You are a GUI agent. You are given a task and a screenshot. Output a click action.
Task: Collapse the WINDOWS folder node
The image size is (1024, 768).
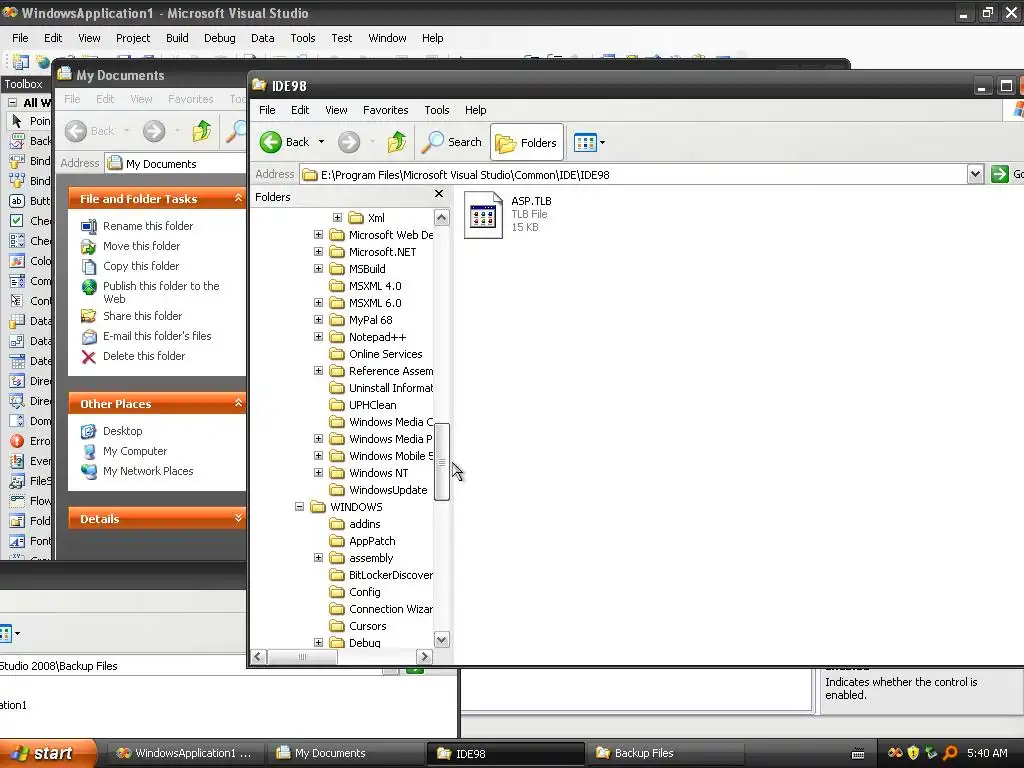[x=299, y=506]
